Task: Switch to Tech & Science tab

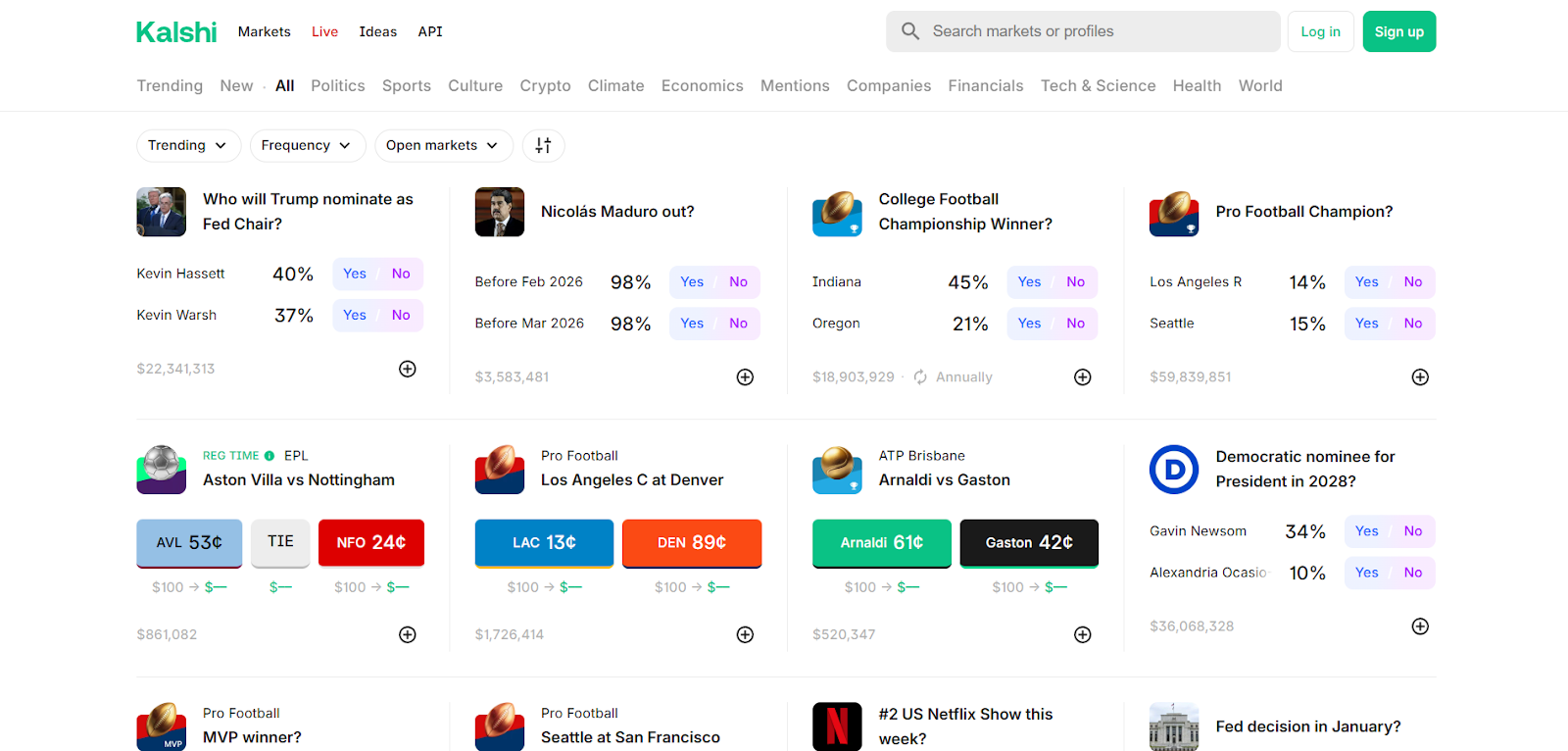Action: pyautogui.click(x=1098, y=85)
